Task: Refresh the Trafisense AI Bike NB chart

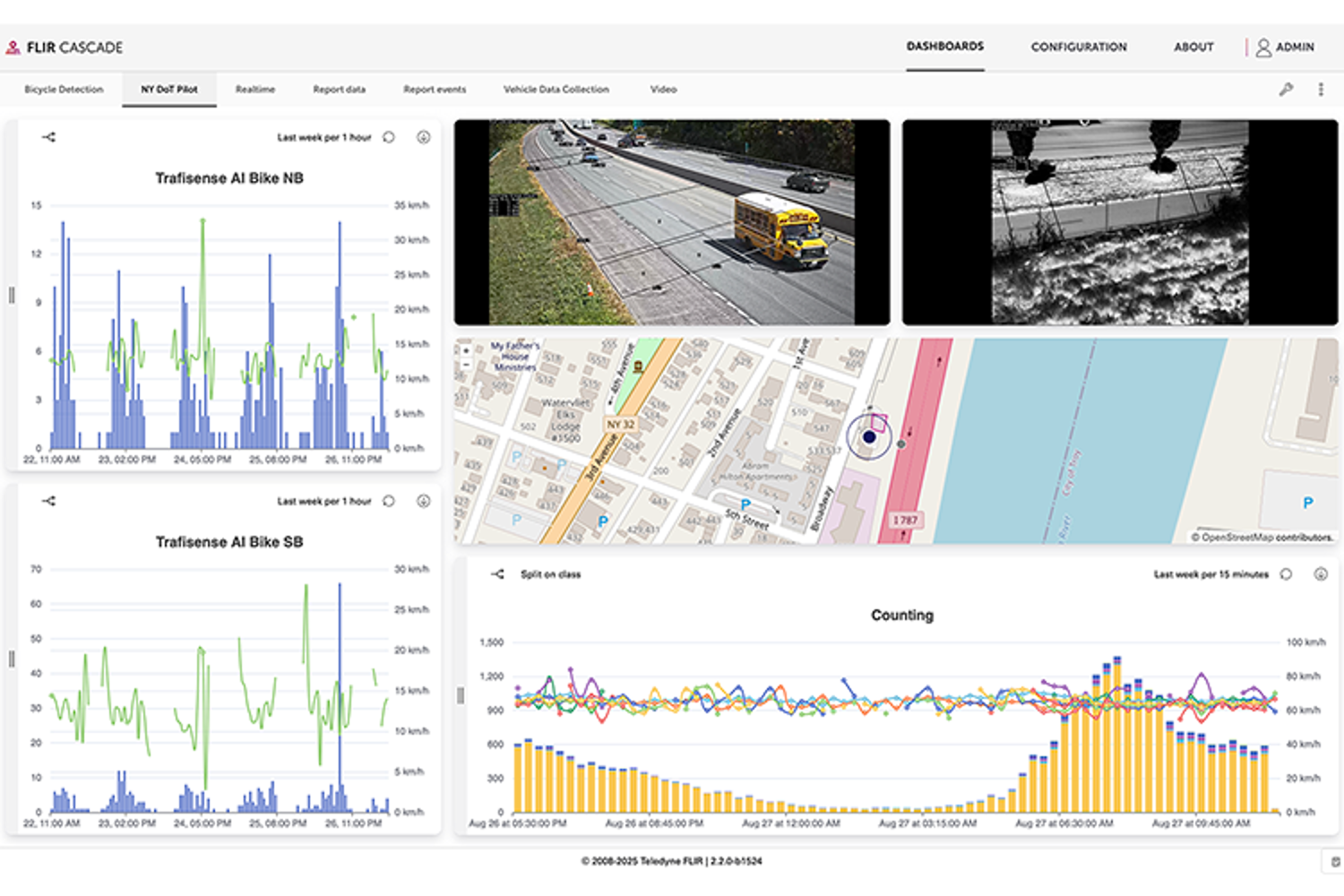Action: 389,137
